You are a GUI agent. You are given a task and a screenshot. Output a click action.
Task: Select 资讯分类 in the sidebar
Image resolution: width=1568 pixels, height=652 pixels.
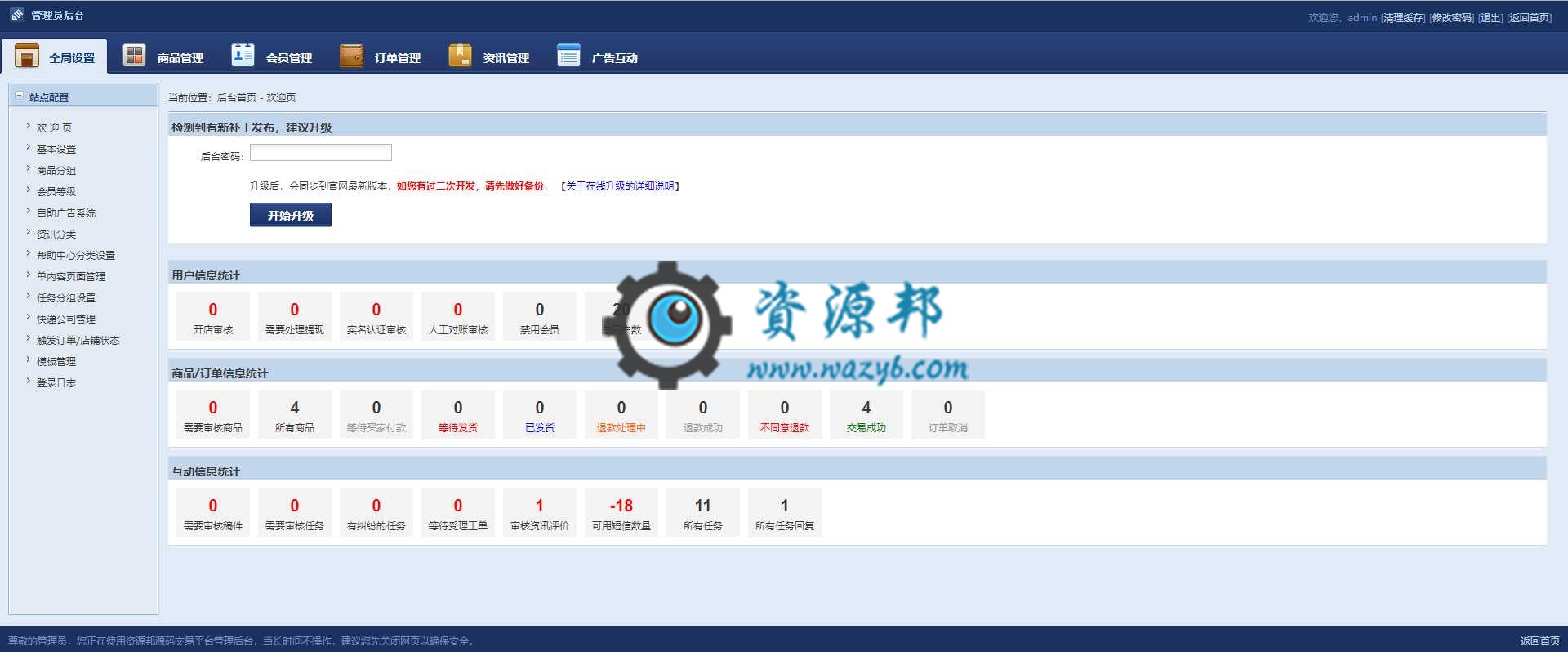pyautogui.click(x=56, y=234)
